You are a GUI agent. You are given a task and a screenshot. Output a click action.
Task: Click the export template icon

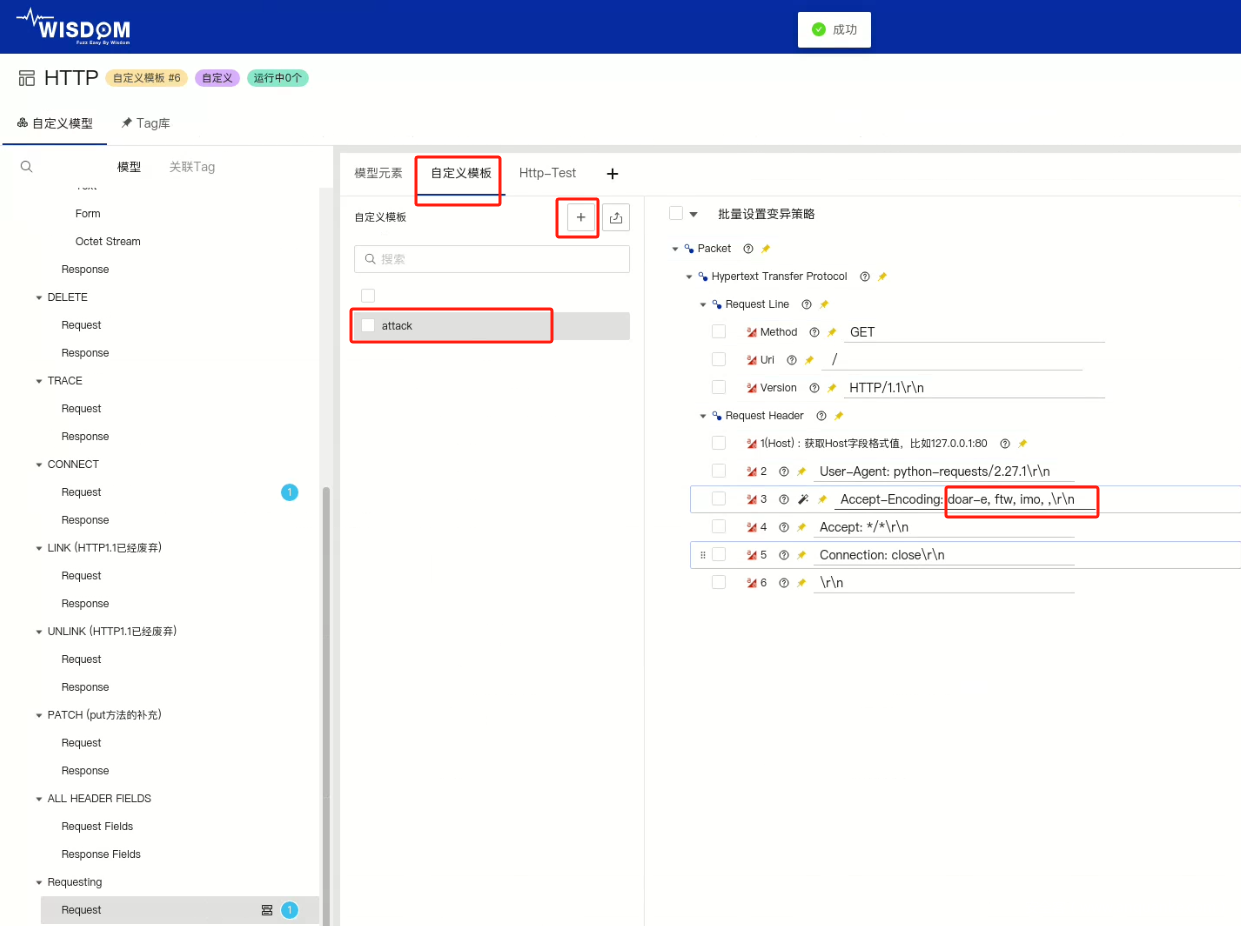pos(616,217)
